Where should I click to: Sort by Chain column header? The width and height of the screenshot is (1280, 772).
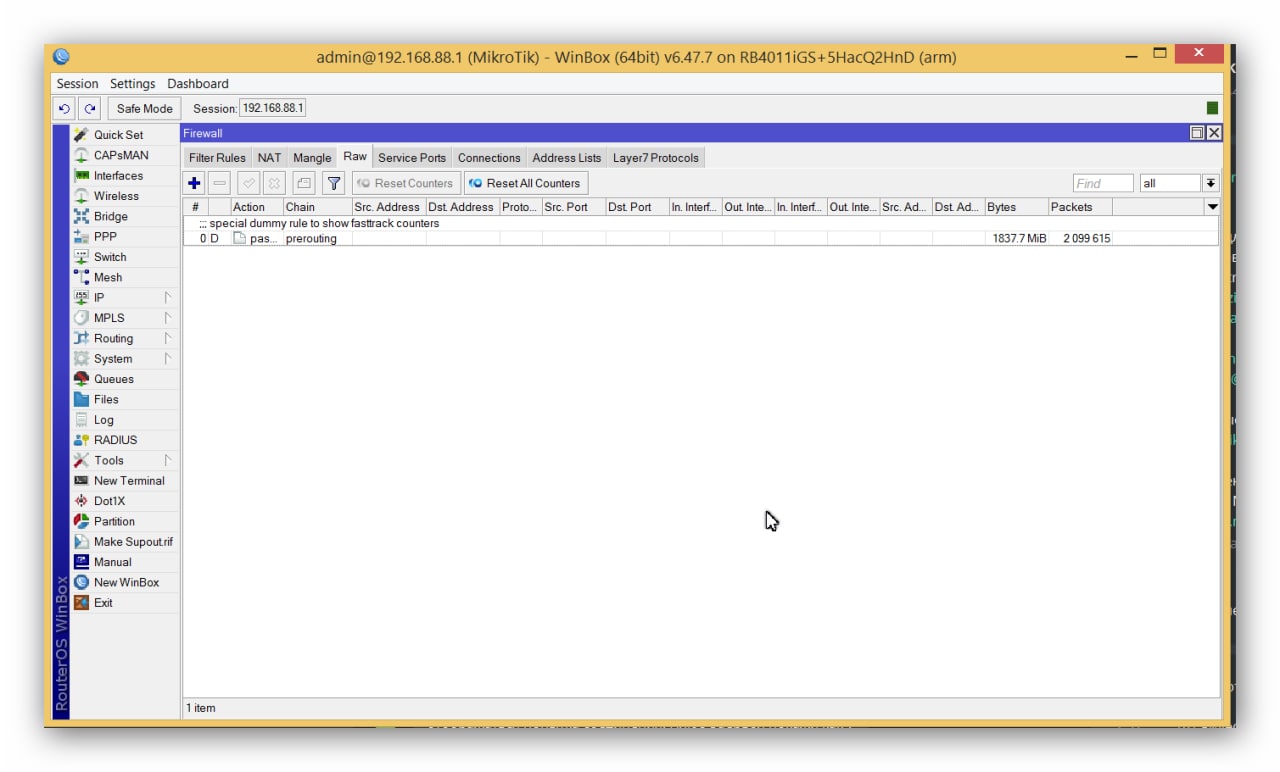317,207
